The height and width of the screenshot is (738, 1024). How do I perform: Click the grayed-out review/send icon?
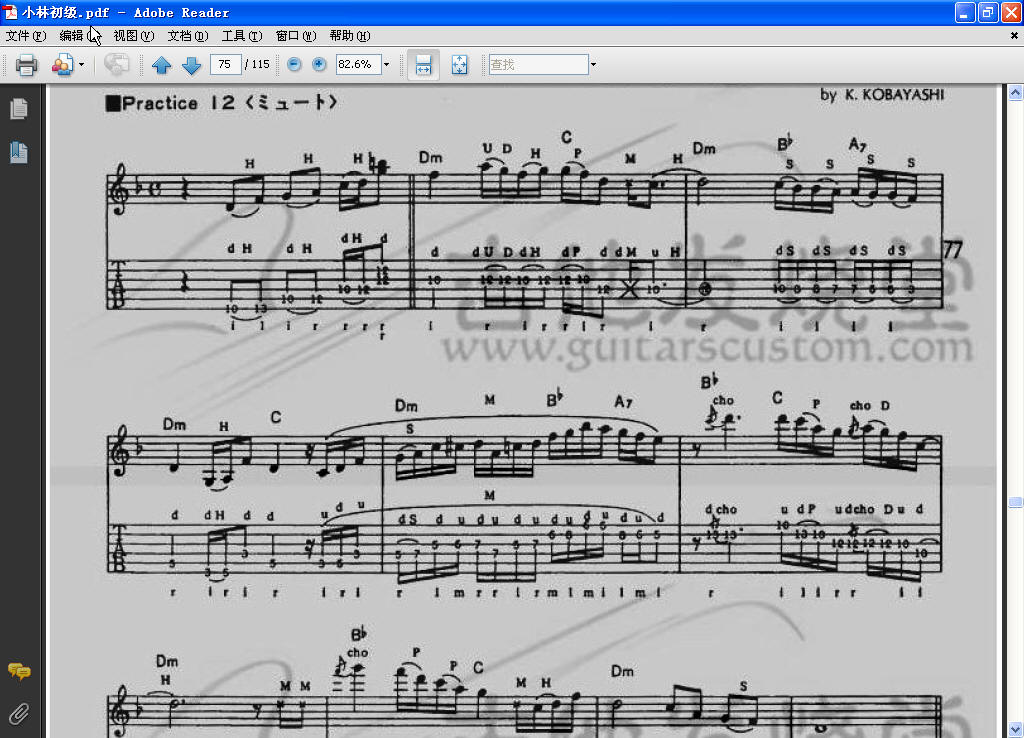pos(117,65)
